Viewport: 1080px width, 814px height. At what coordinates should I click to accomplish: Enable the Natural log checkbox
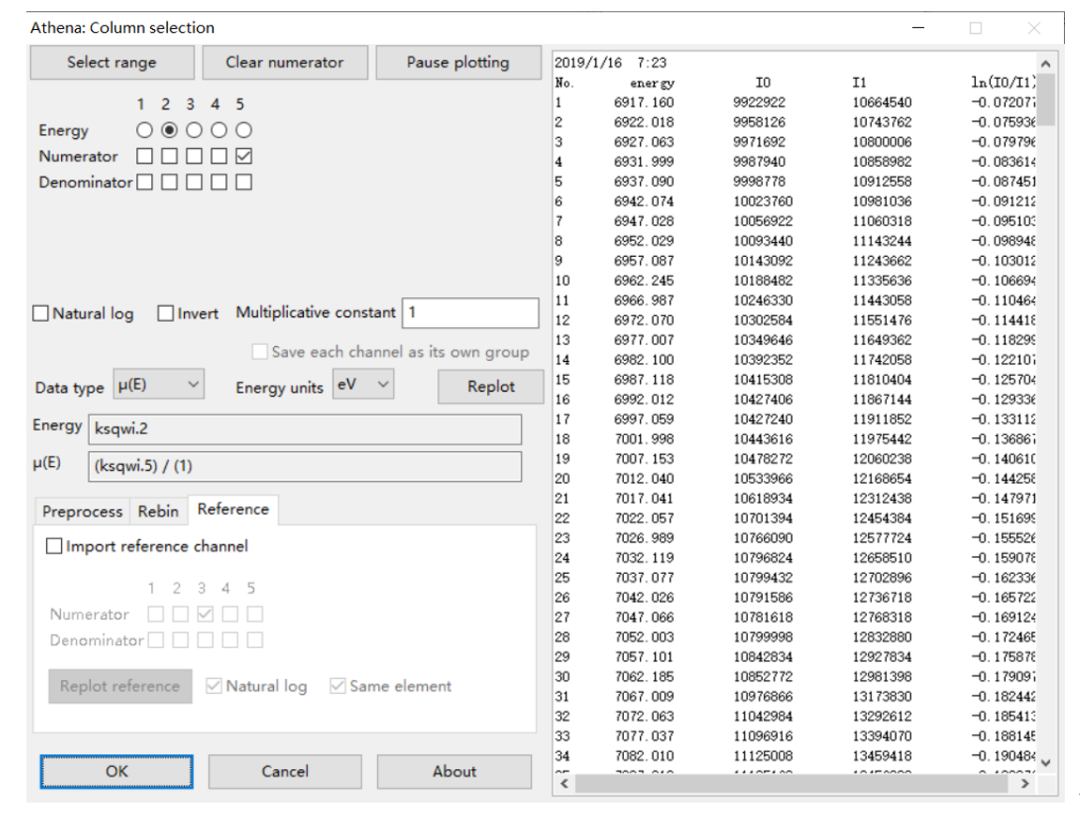tap(43, 314)
